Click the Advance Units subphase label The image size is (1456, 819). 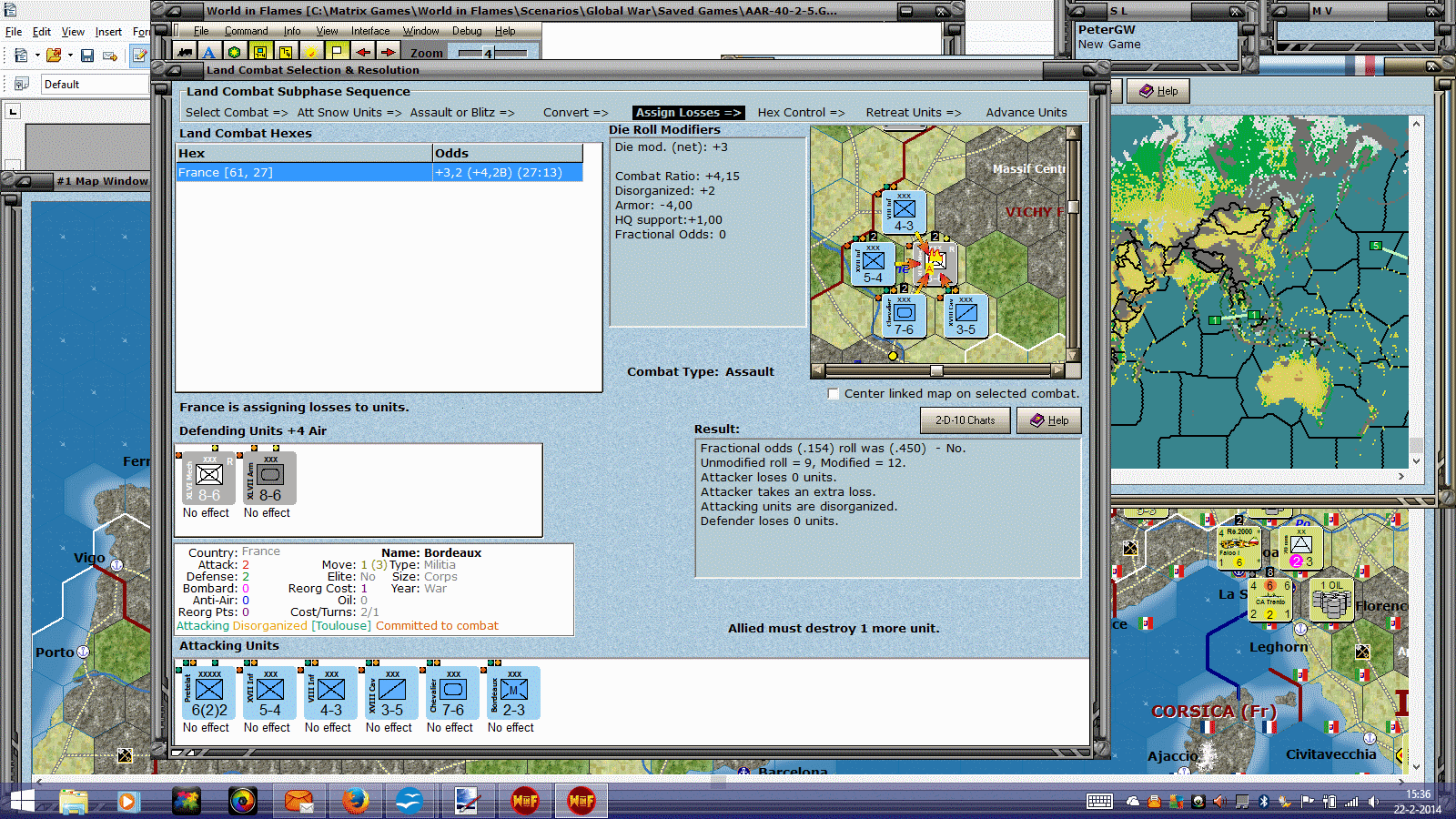pos(1026,113)
